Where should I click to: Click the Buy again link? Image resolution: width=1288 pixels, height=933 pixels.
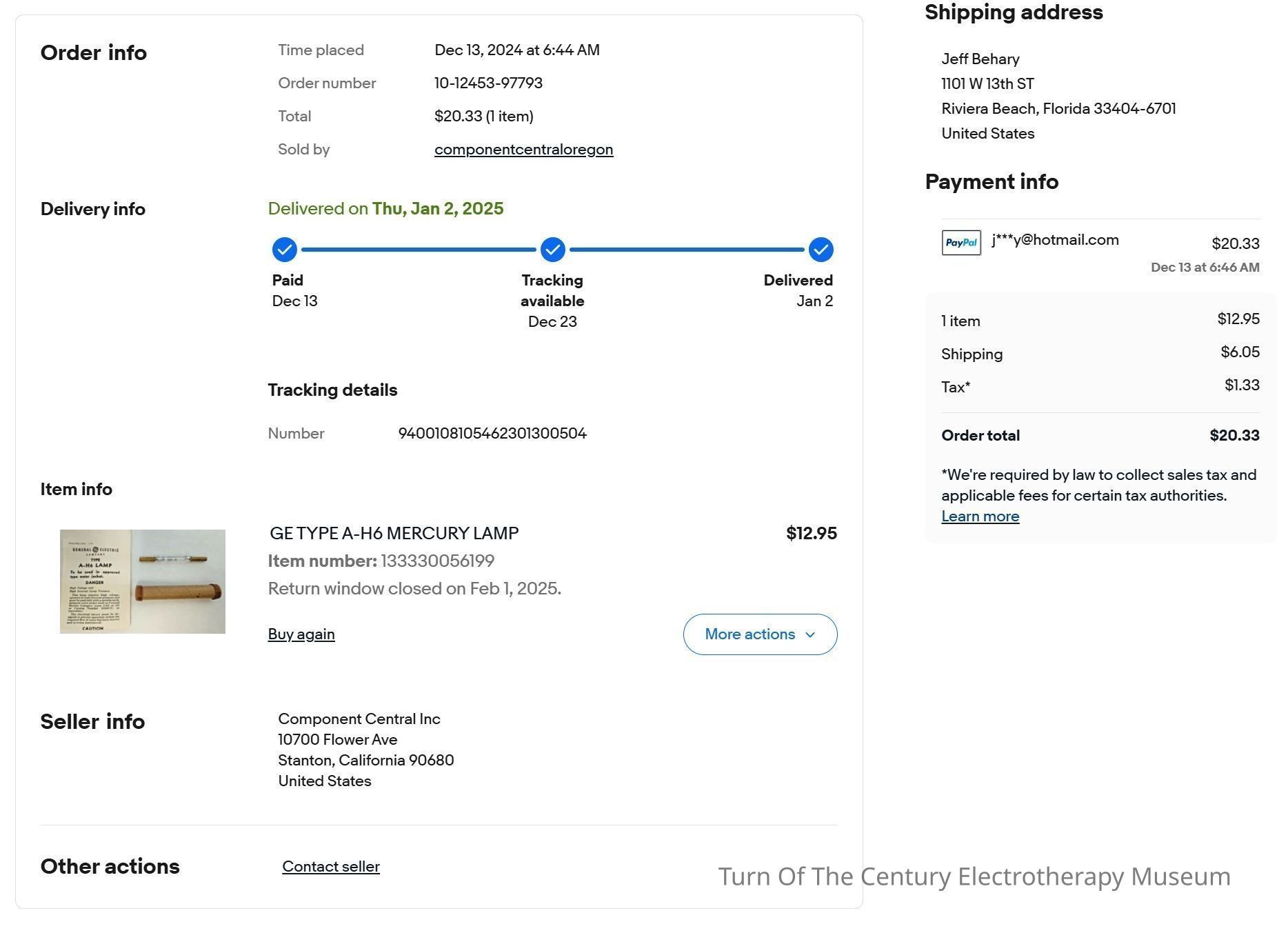coord(301,634)
